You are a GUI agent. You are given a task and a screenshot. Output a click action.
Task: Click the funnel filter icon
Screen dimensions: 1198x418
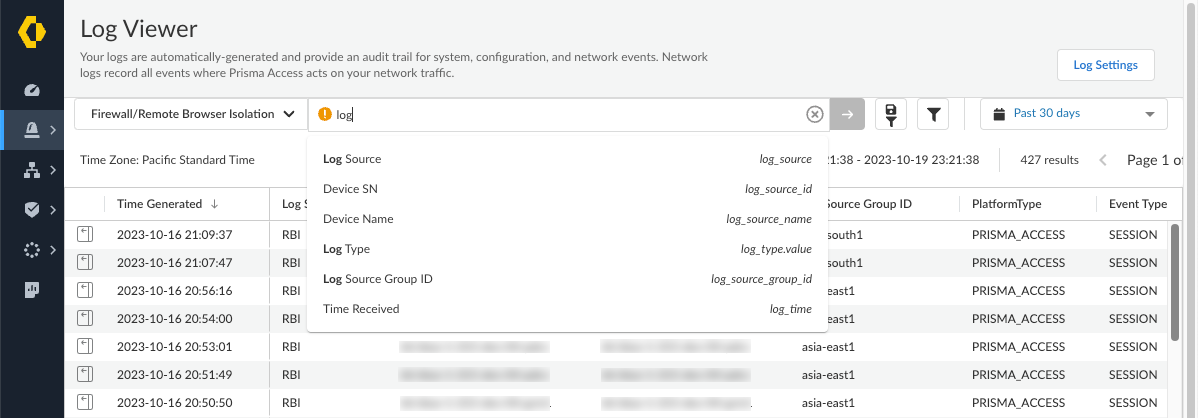pyautogui.click(x=932, y=114)
